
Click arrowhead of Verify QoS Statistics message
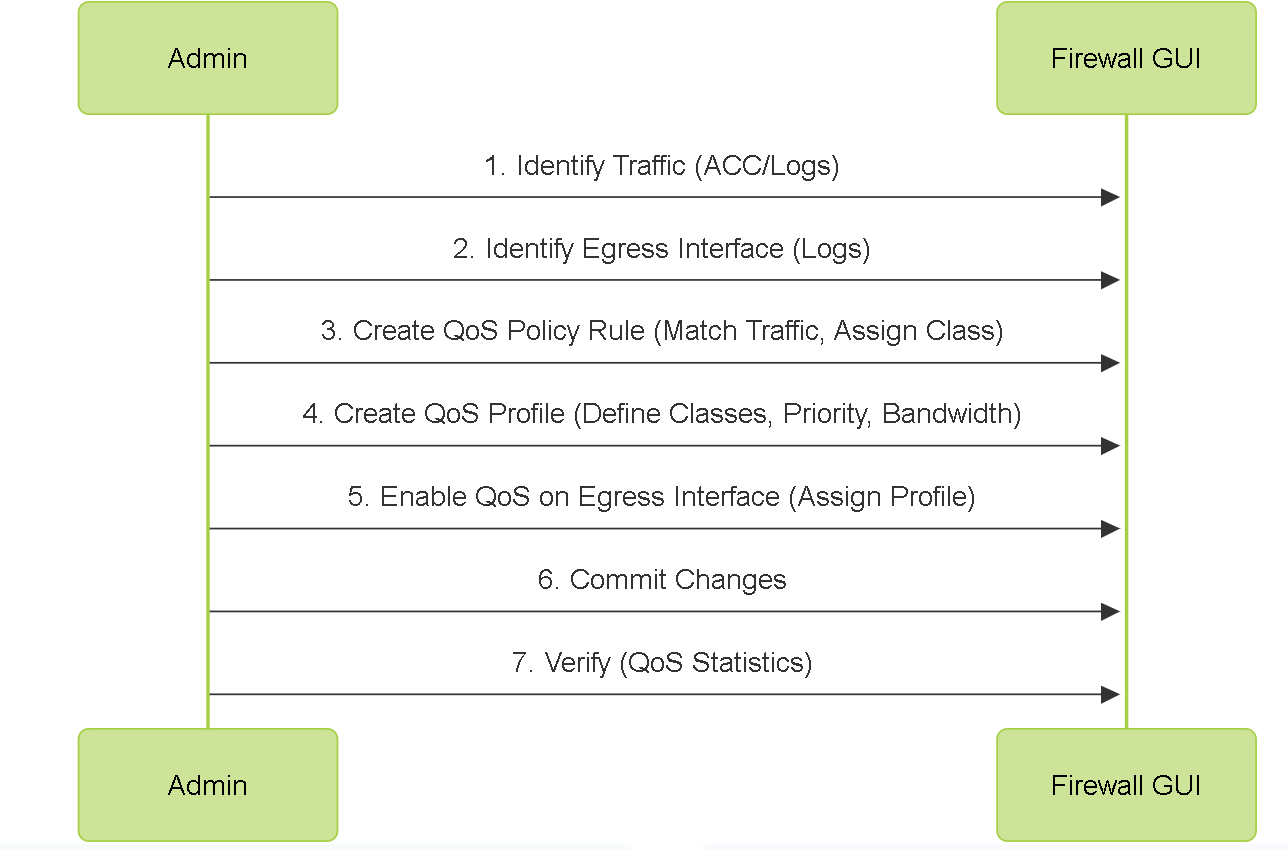coord(1110,694)
